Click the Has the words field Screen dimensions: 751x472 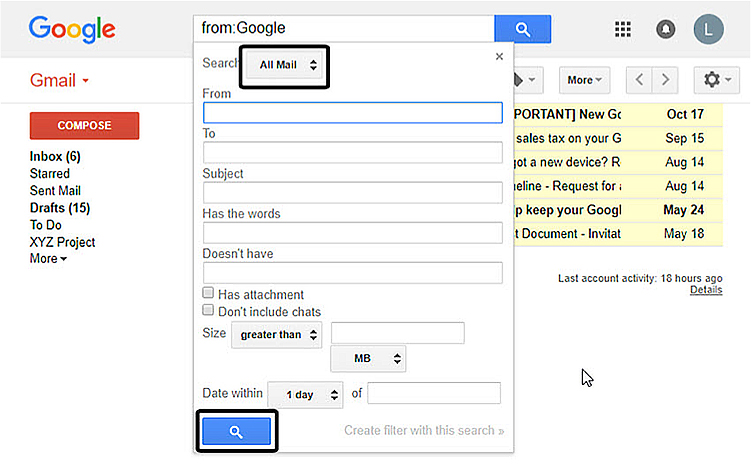(x=353, y=232)
